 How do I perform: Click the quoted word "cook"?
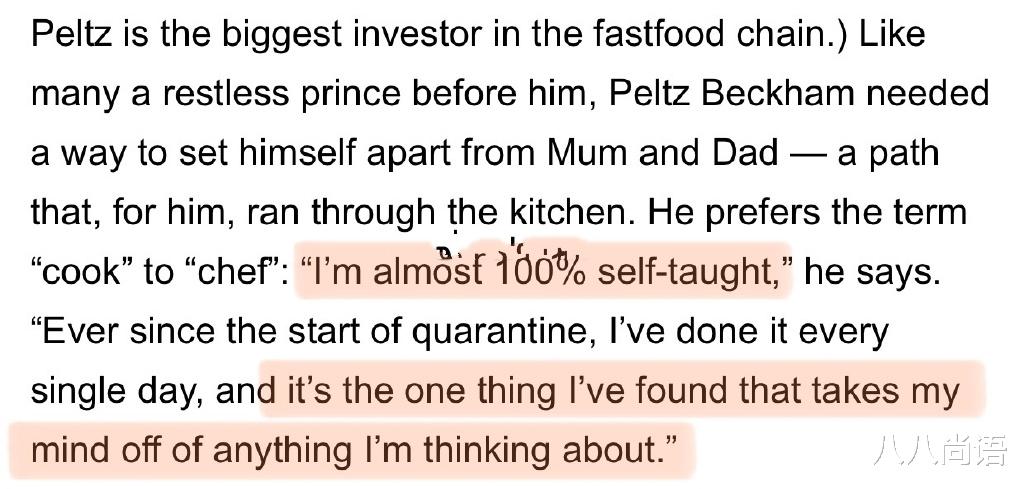tap(79, 272)
